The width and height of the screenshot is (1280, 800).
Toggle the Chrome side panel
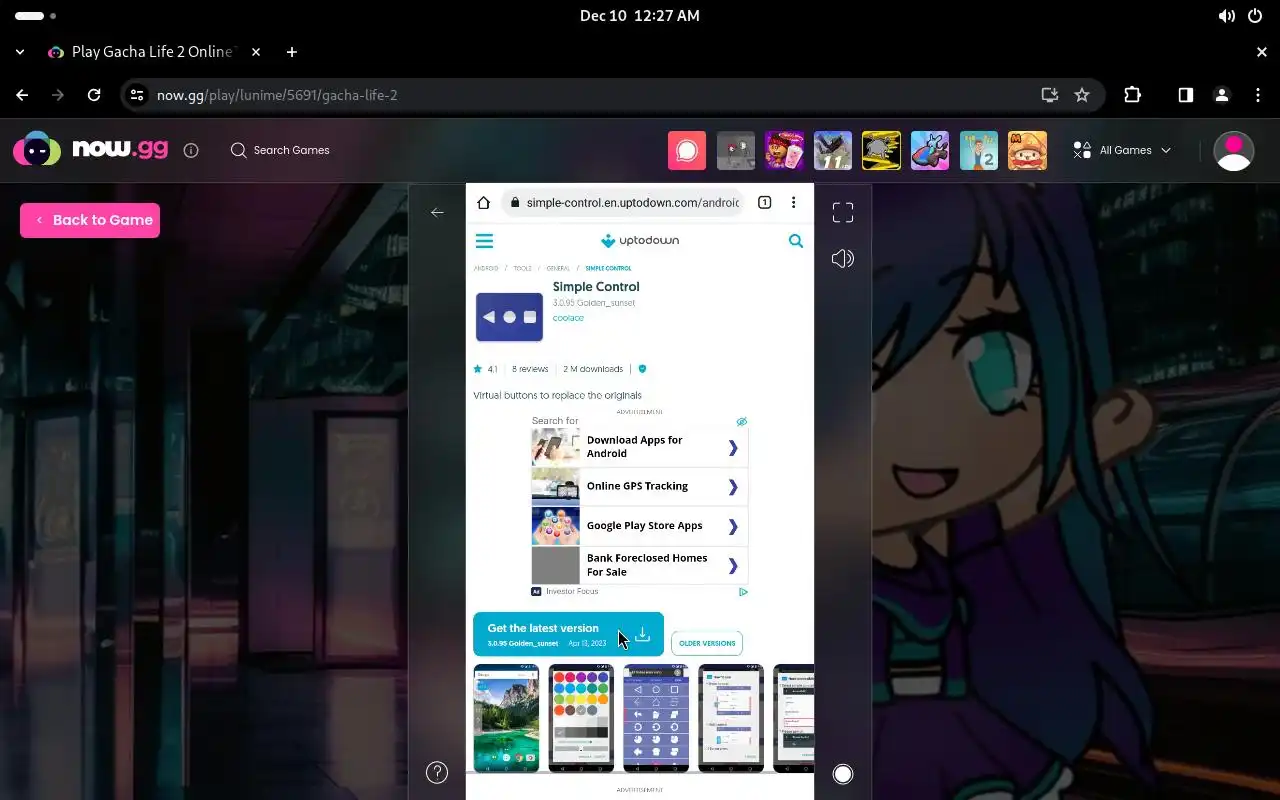[1185, 95]
